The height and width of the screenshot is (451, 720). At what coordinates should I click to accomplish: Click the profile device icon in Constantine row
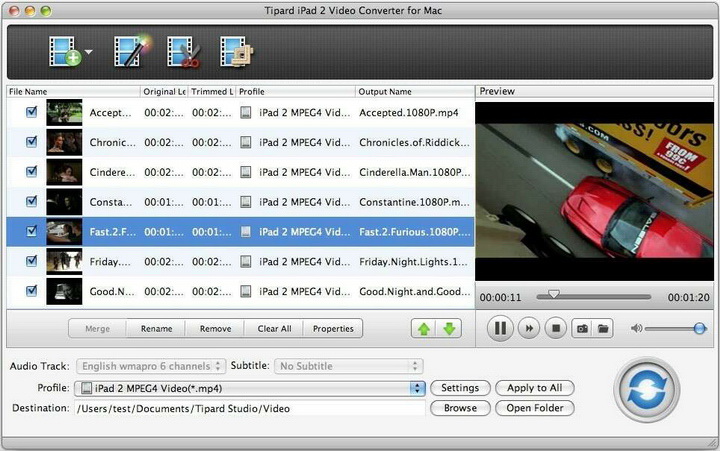click(x=246, y=202)
